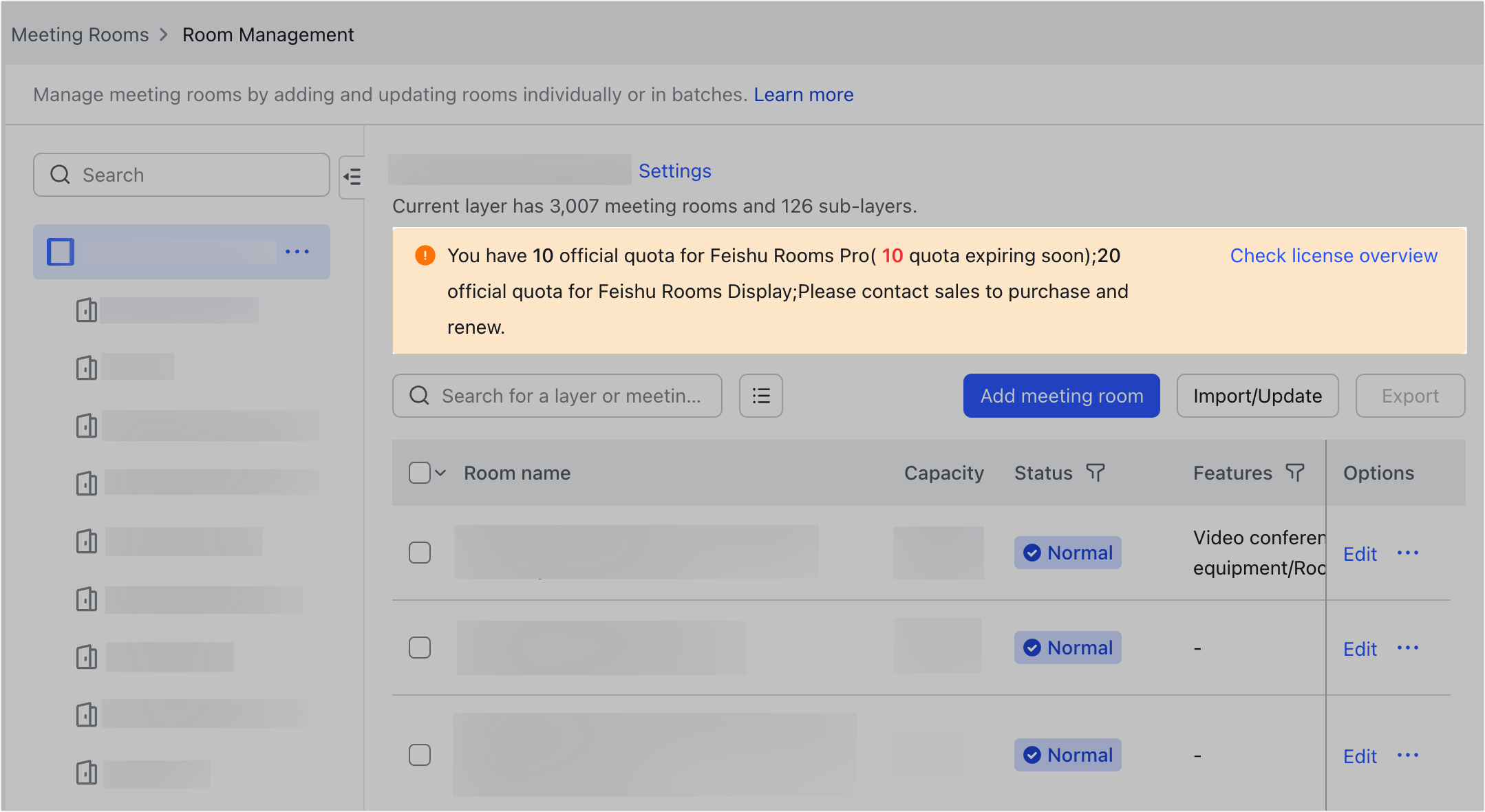Open the list display options beside room search
The image size is (1485, 812).
760,396
